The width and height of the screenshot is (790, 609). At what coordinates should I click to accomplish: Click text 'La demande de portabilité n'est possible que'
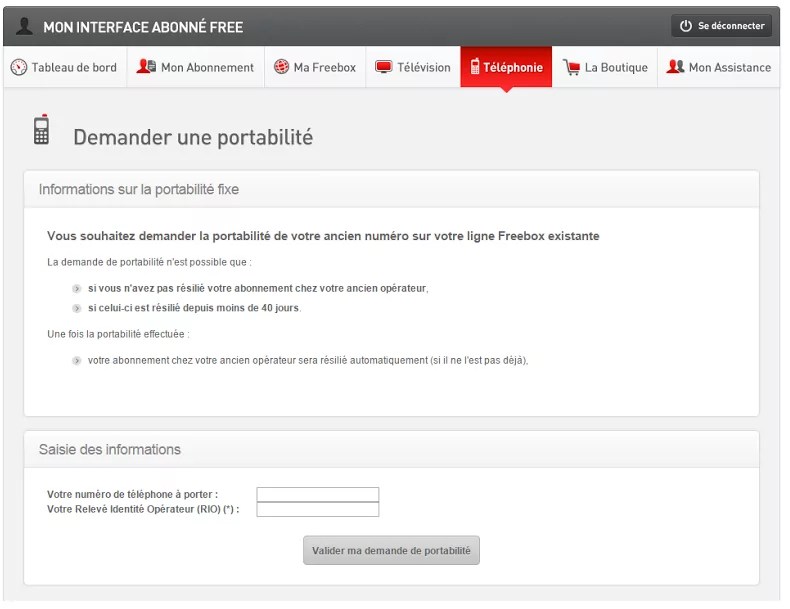[149, 262]
